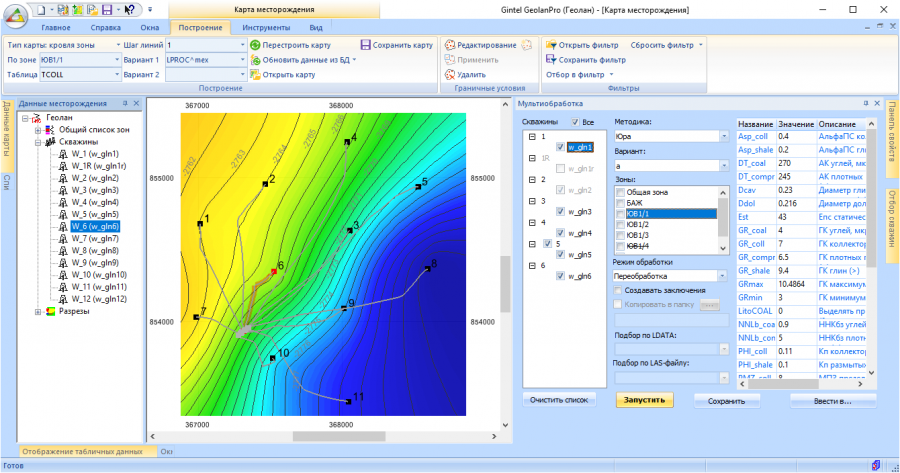Viewport: 900px width, 473px height.
Task: Click the Удалить boundary condition icon
Action: 450,75
